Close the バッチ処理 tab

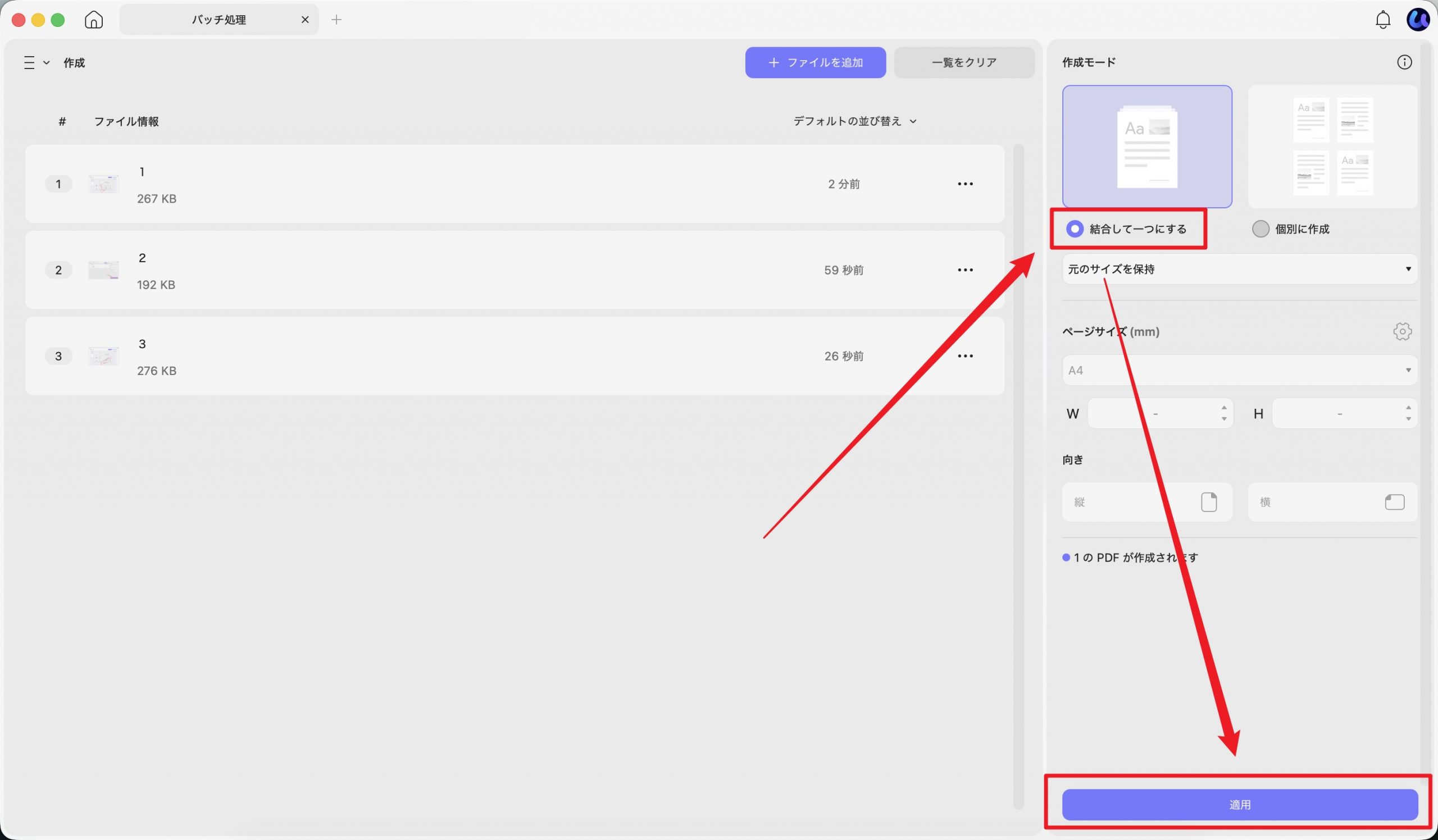pyautogui.click(x=305, y=20)
